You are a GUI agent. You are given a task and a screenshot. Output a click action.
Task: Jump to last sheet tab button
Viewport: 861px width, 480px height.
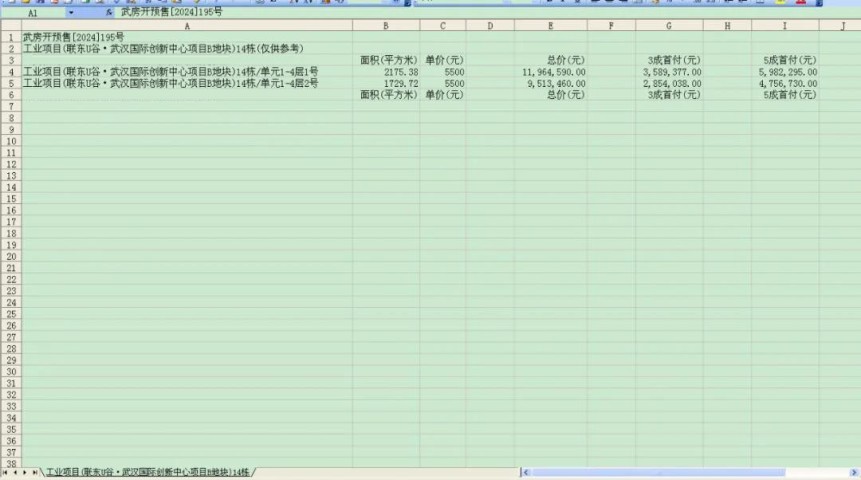35,472
